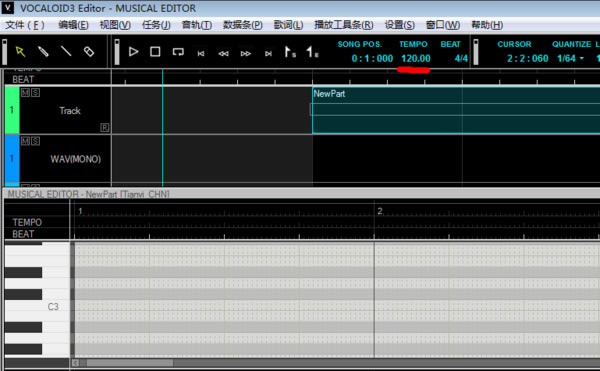Image resolution: width=600 pixels, height=371 pixels.
Task: Open the 视图(V) menu
Action: 115,25
